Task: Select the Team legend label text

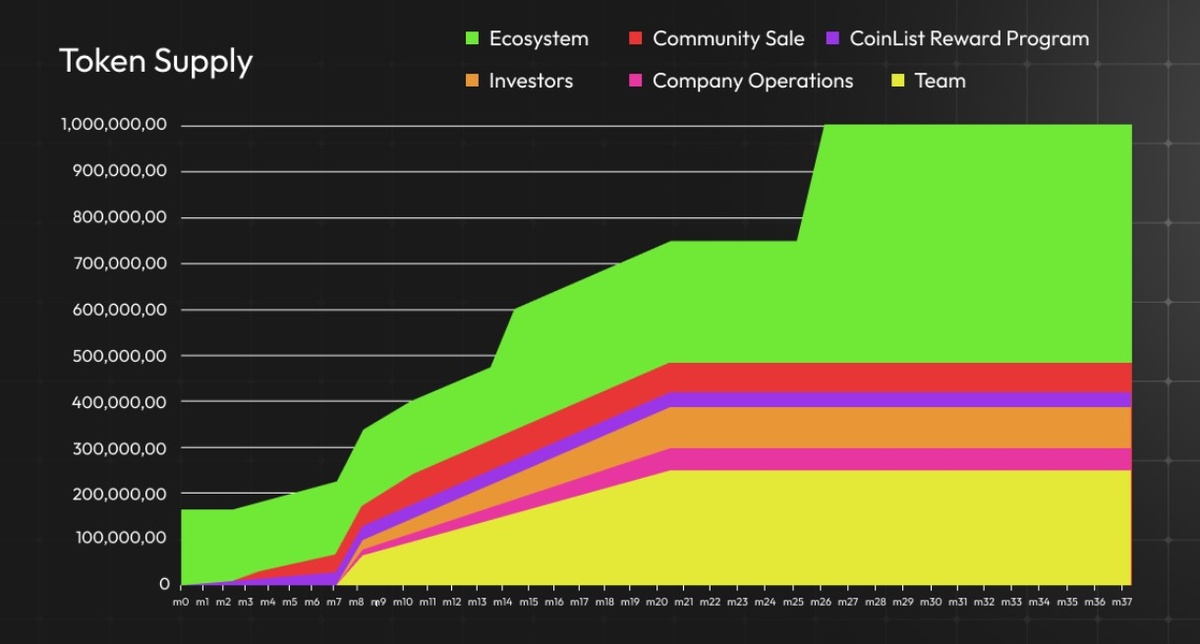Action: coord(940,81)
